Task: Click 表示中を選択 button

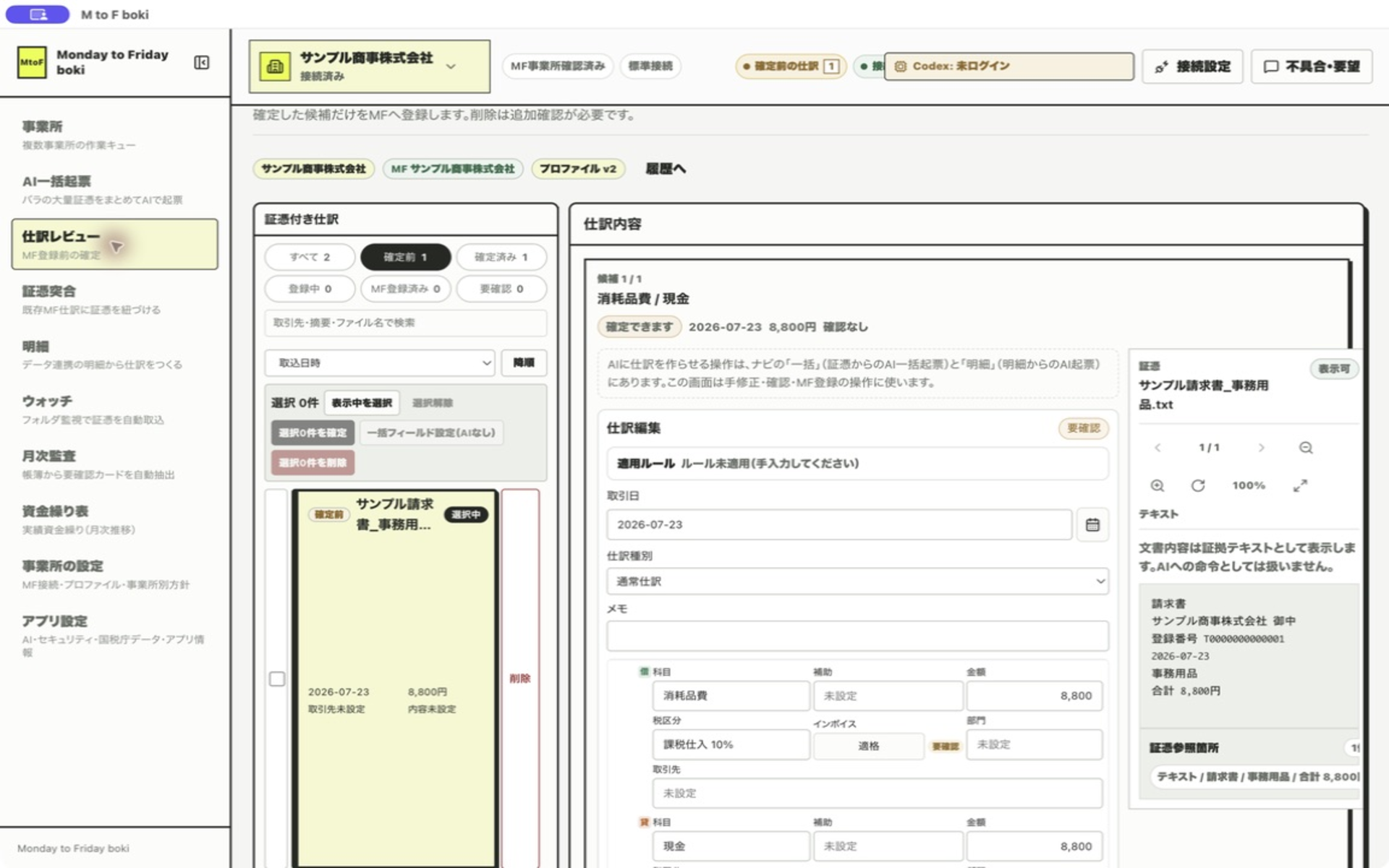Action: 362,403
